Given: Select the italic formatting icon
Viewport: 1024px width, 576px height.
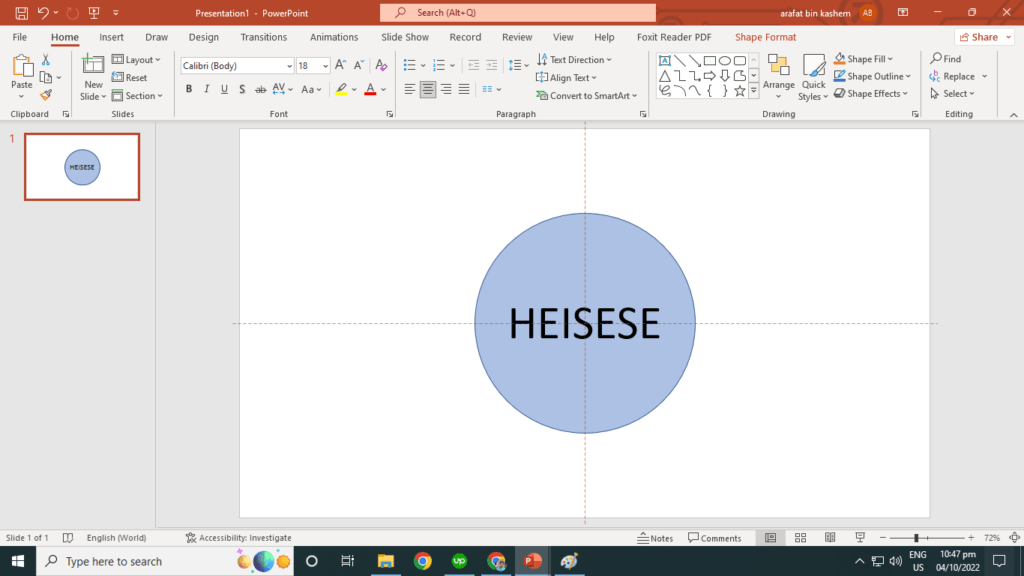Looking at the screenshot, I should [x=206, y=89].
